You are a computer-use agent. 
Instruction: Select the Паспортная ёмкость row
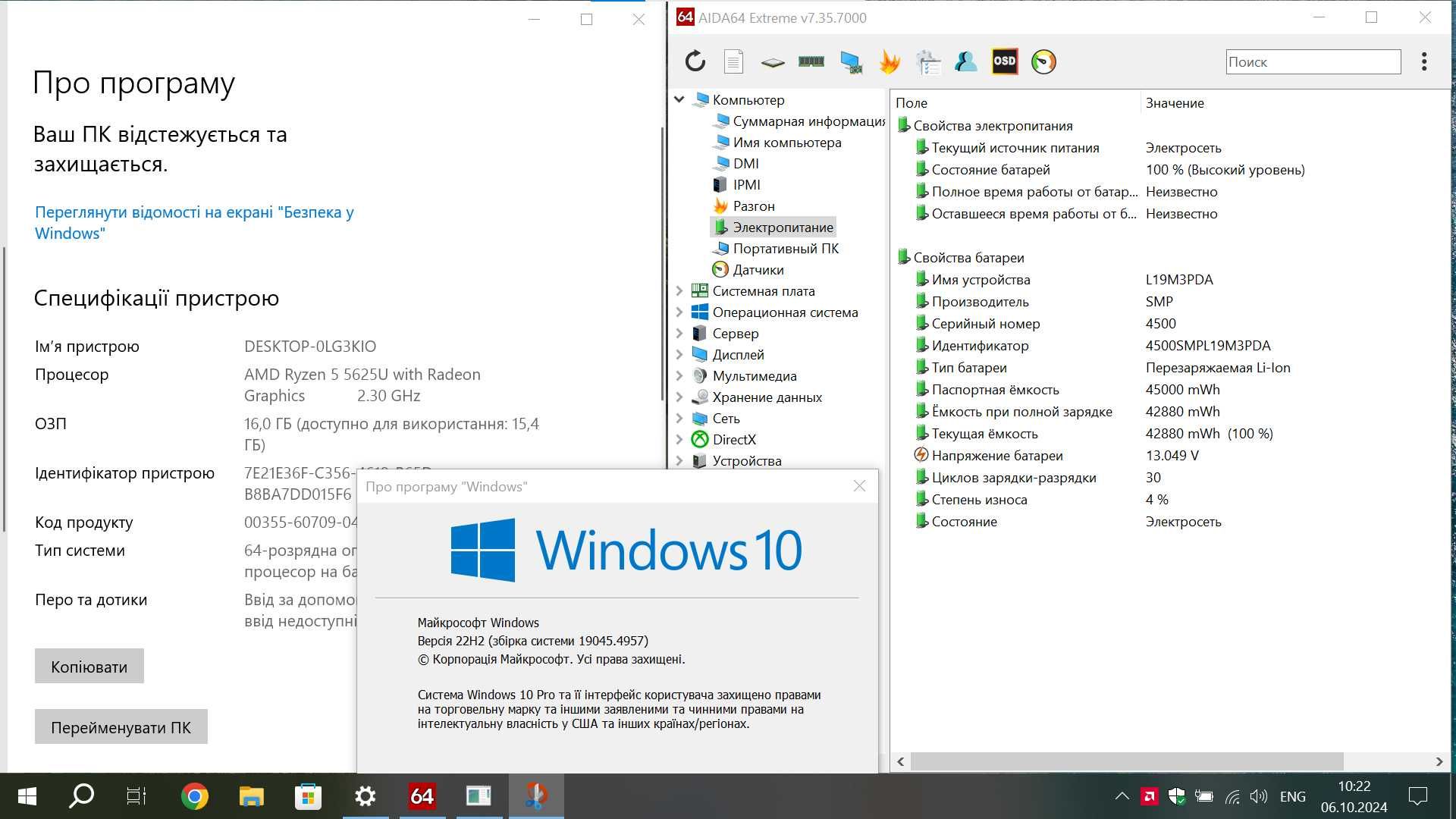[1168, 390]
